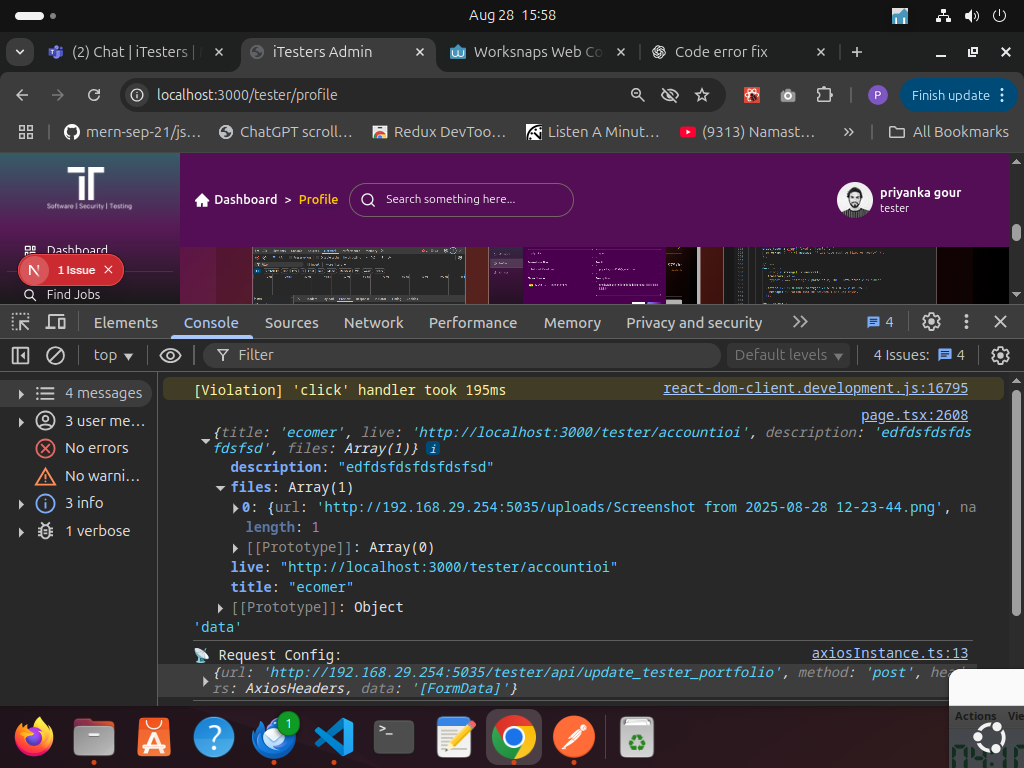Click the bookmark star icon
The width and height of the screenshot is (1024, 768).
[702, 95]
